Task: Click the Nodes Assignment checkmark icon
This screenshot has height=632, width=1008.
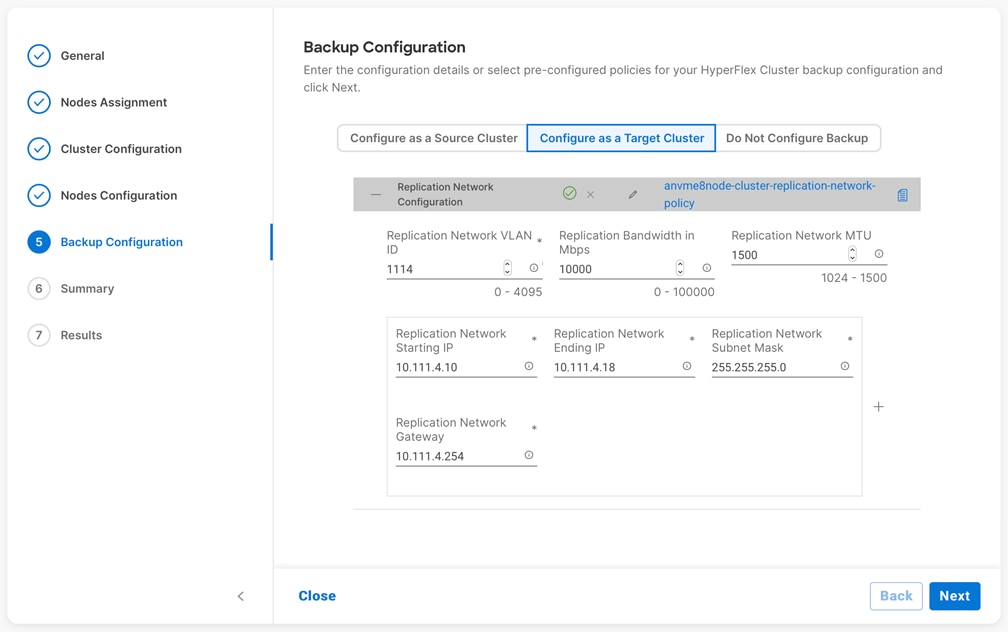Action: pos(39,102)
